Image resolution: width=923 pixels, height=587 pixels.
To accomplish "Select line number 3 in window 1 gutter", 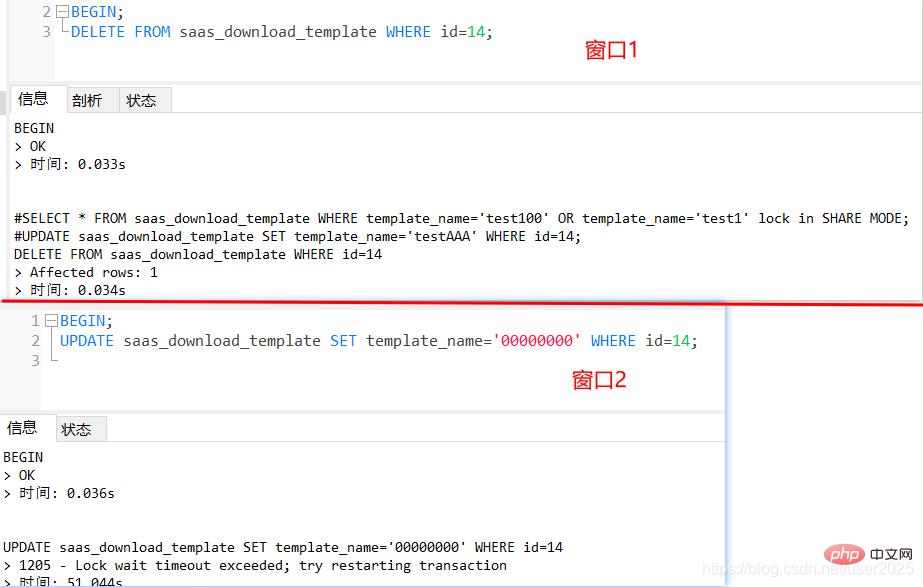I will [47, 32].
